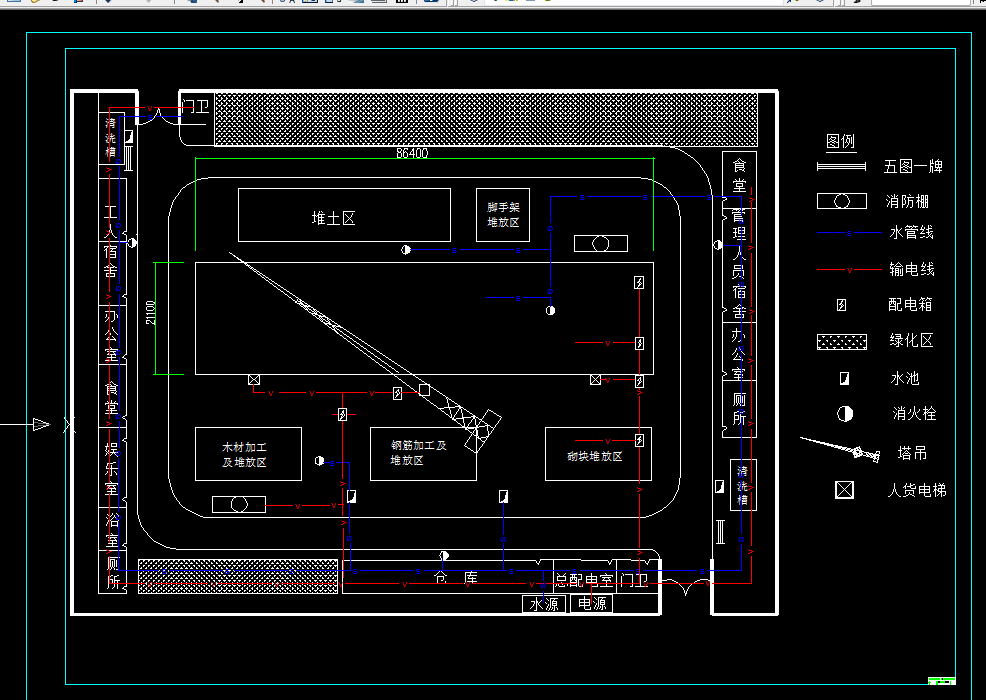Click the 人货电梯 legend label
Screen dimensions: 986x700
[x=917, y=490]
